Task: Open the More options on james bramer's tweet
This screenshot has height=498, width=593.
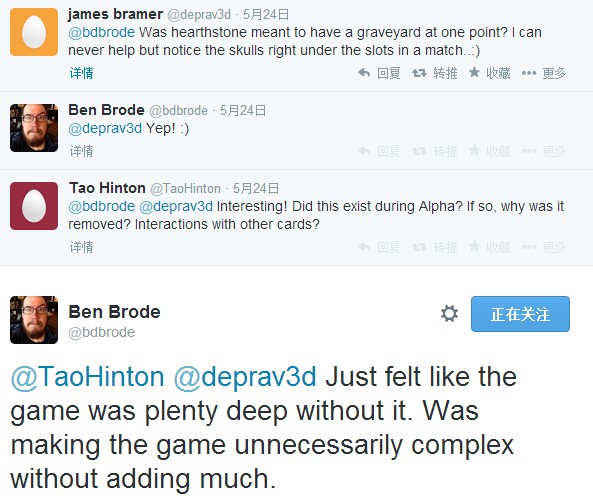Action: (544, 73)
